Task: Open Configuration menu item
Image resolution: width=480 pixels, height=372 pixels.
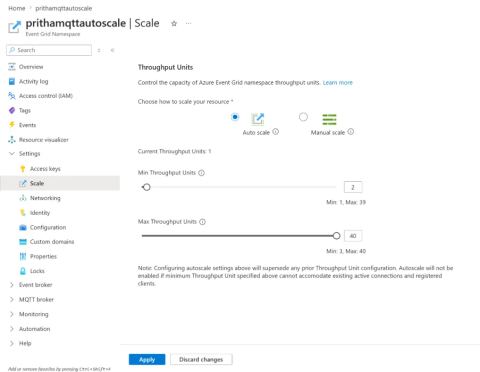Action: [48, 227]
